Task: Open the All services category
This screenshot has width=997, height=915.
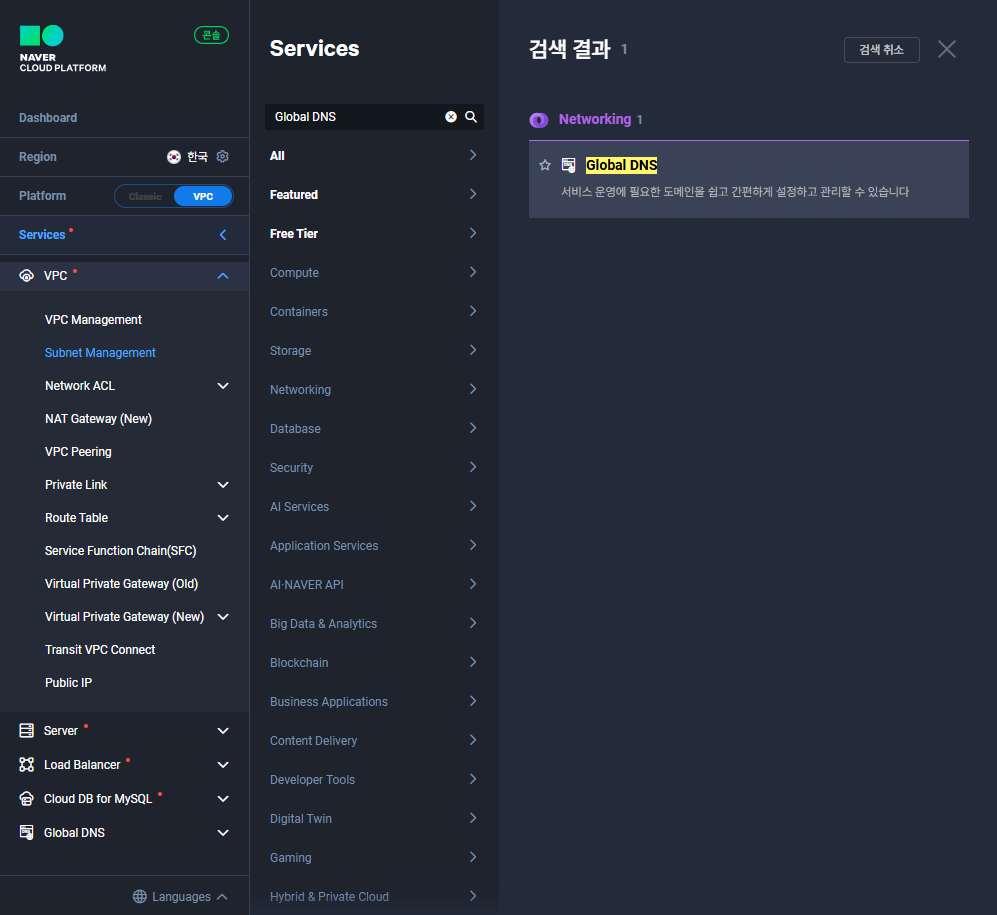Action: [x=374, y=156]
